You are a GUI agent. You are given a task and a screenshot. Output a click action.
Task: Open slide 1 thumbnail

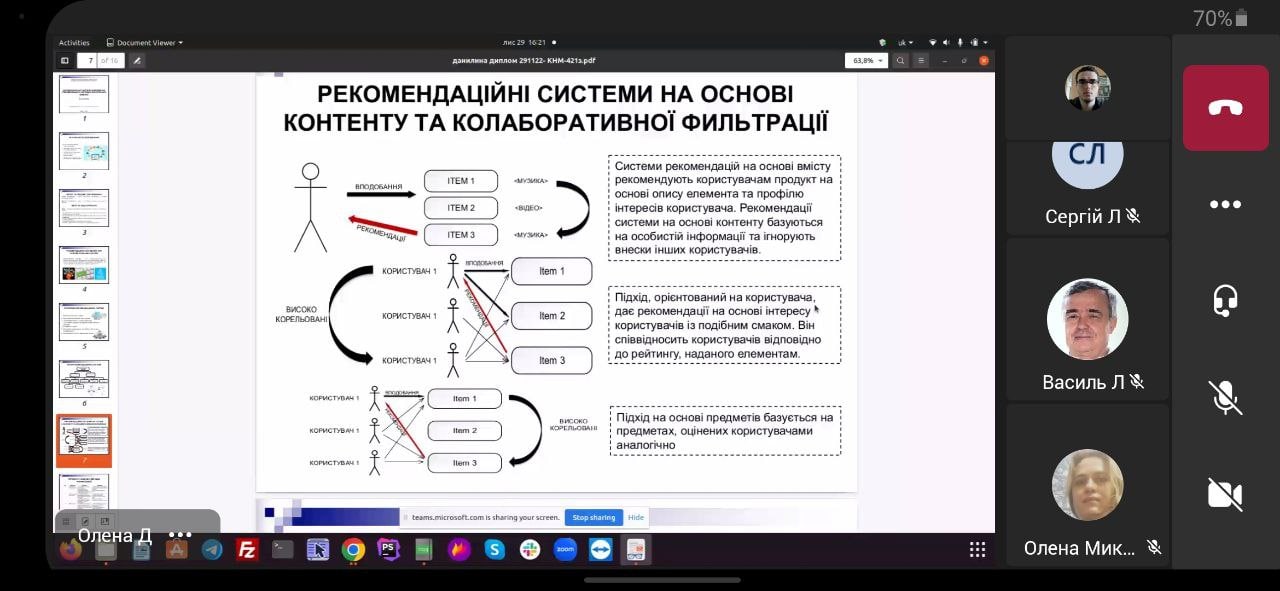[x=84, y=93]
